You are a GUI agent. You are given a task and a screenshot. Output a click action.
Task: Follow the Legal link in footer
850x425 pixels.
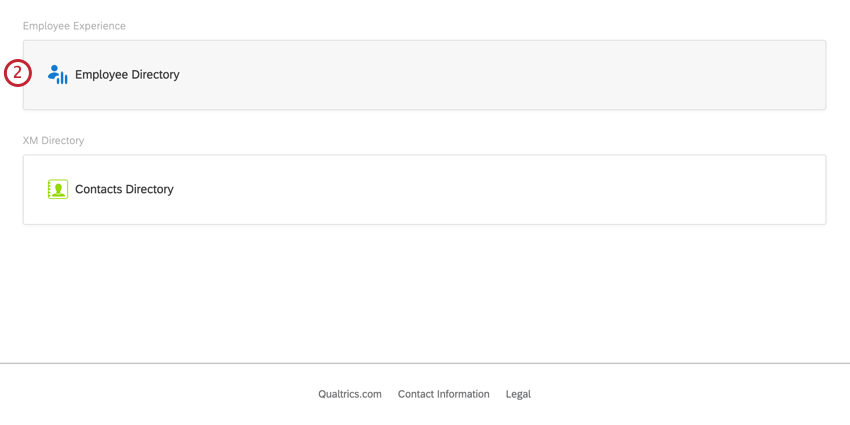pos(518,394)
